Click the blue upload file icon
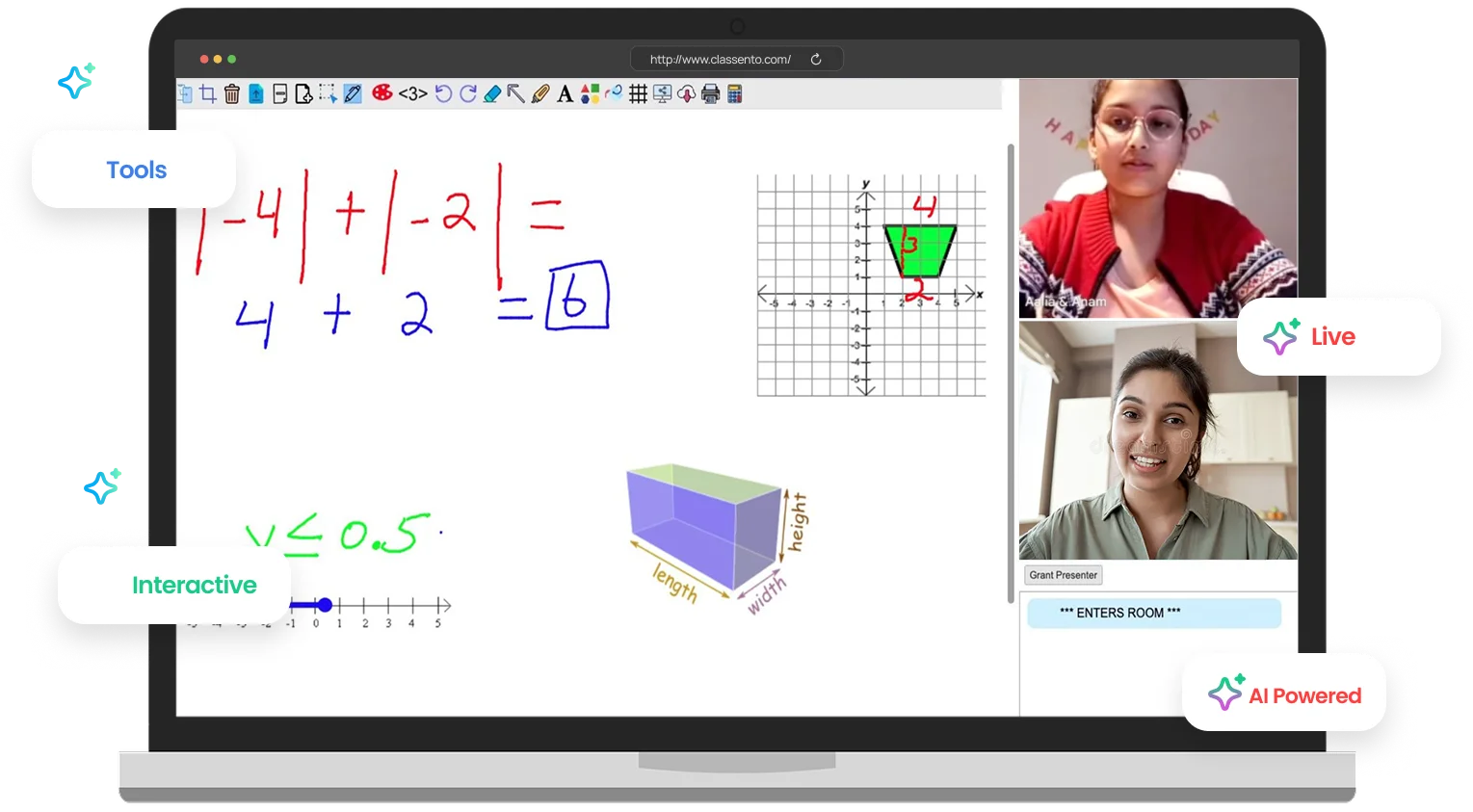1473x812 pixels. pos(256,93)
